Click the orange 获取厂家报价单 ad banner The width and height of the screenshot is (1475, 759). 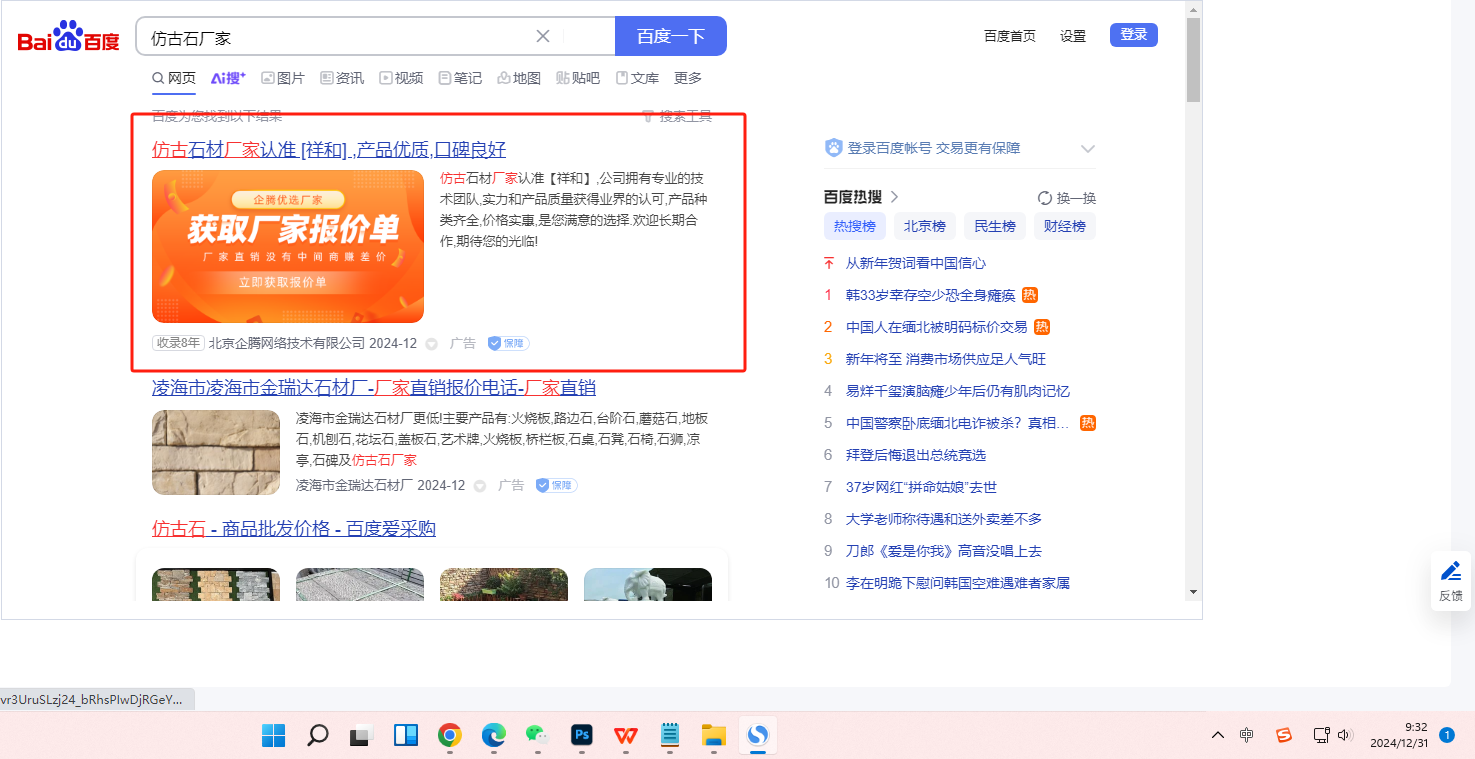(288, 246)
